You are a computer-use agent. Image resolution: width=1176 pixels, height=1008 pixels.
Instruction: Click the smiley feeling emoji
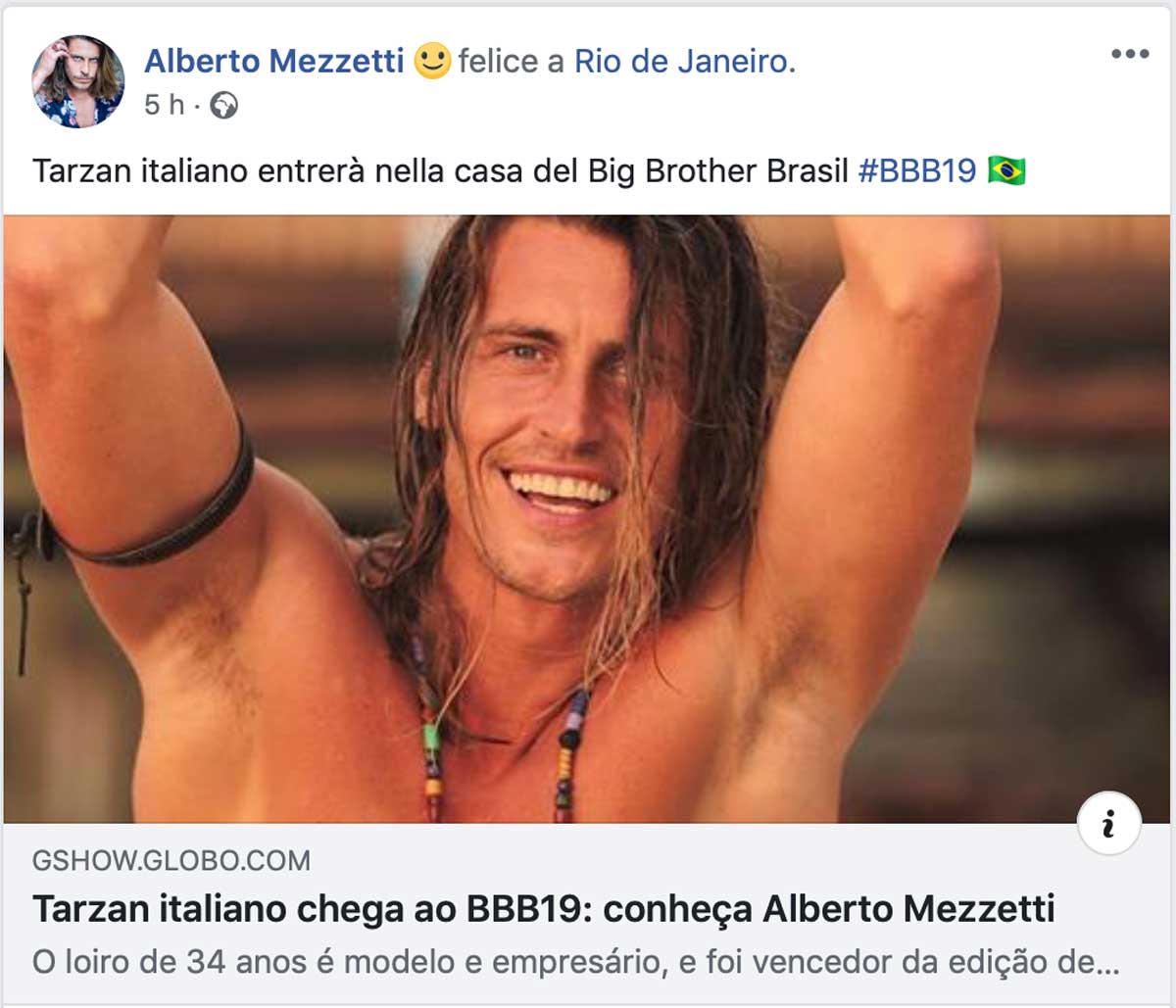pos(432,61)
